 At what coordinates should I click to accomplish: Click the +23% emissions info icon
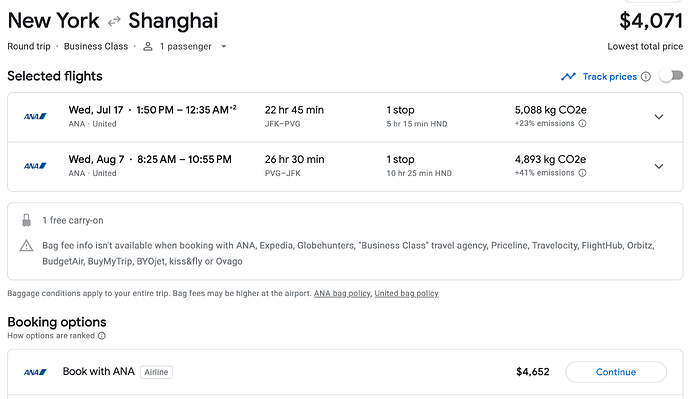coord(582,123)
